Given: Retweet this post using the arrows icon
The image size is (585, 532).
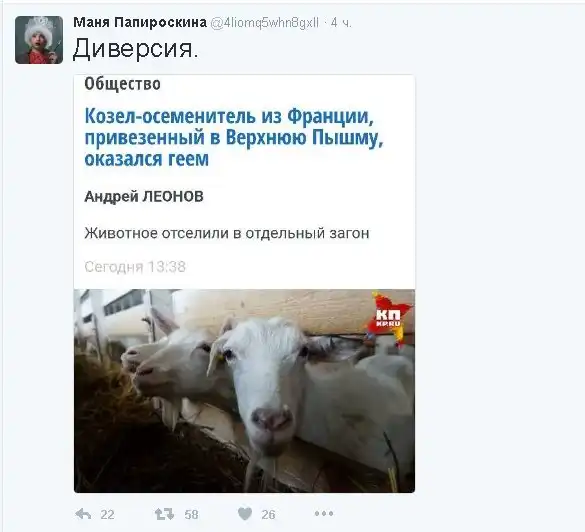Looking at the screenshot, I should (x=164, y=514).
